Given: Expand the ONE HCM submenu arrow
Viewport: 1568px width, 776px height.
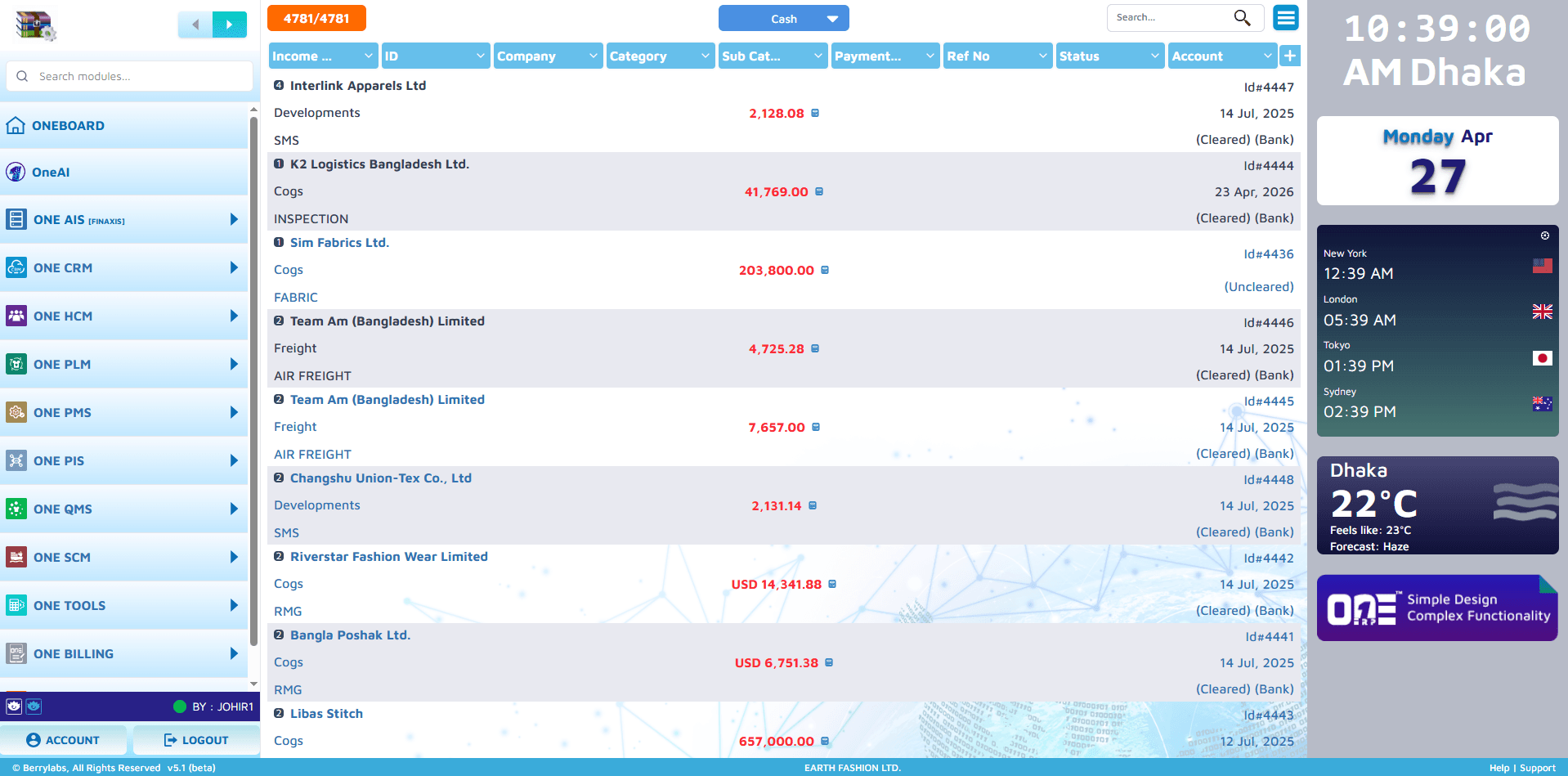Looking at the screenshot, I should [x=234, y=316].
